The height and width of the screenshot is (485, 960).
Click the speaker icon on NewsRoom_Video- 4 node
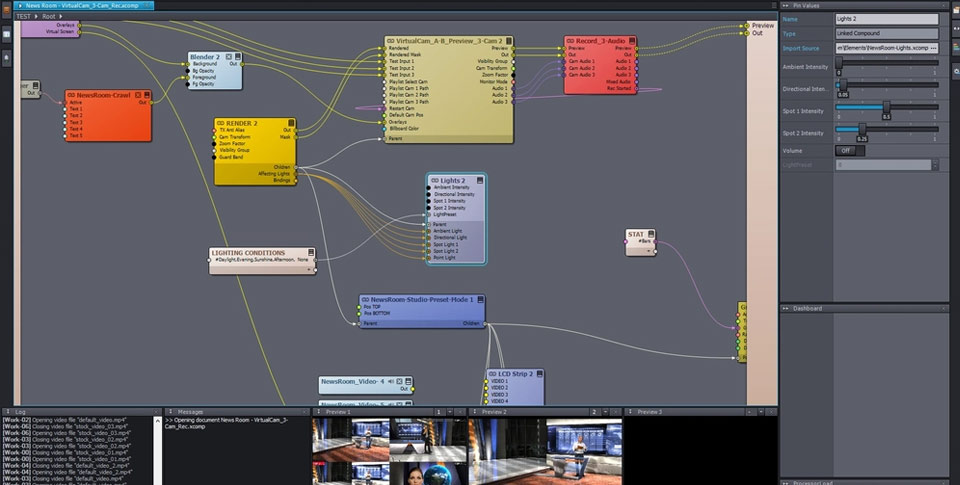[391, 381]
